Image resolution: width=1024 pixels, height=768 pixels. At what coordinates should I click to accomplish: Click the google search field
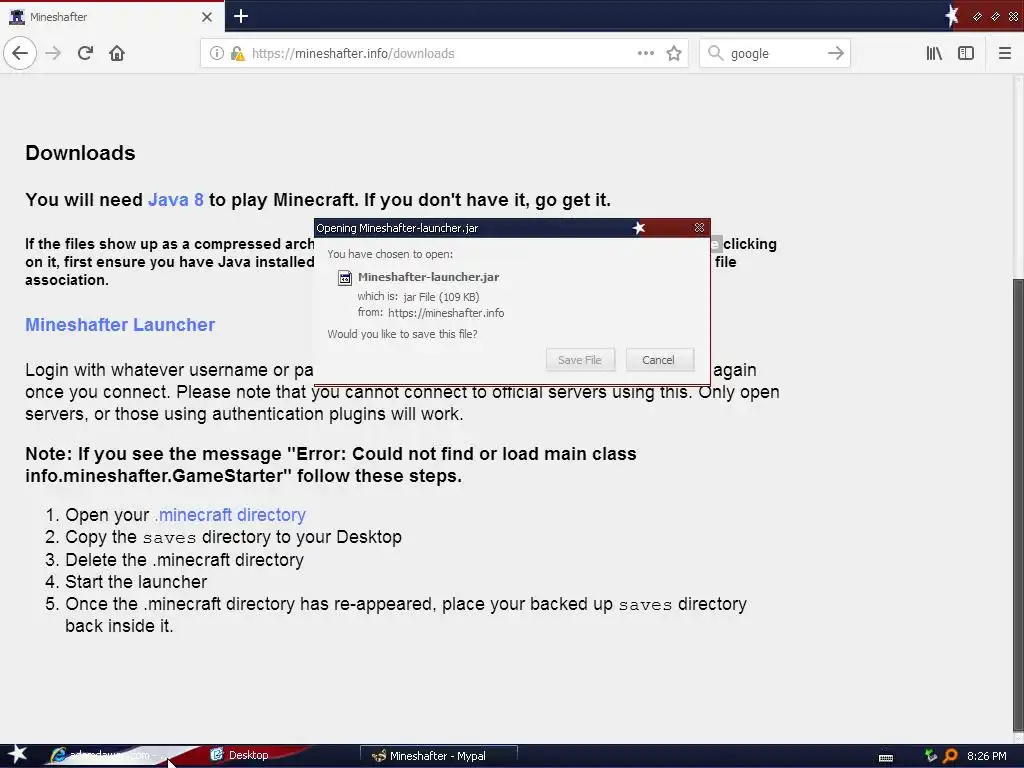pos(774,54)
